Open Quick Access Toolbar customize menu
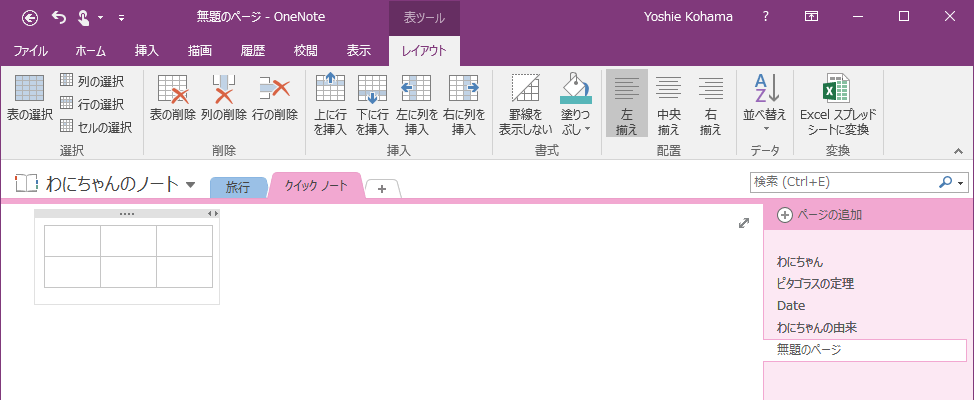Image resolution: width=974 pixels, height=400 pixels. (x=121, y=18)
